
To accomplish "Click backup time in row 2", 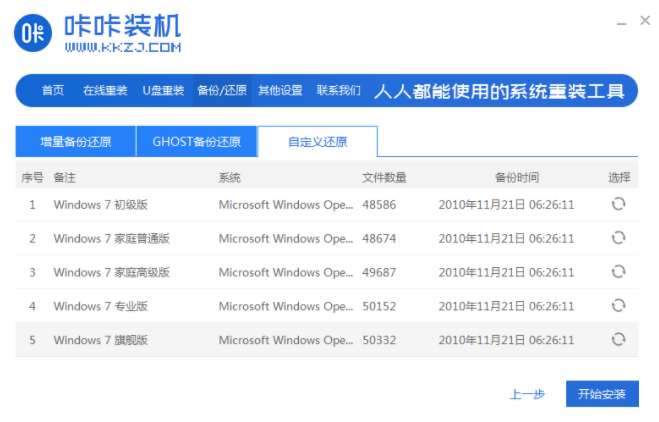I will [x=506, y=238].
